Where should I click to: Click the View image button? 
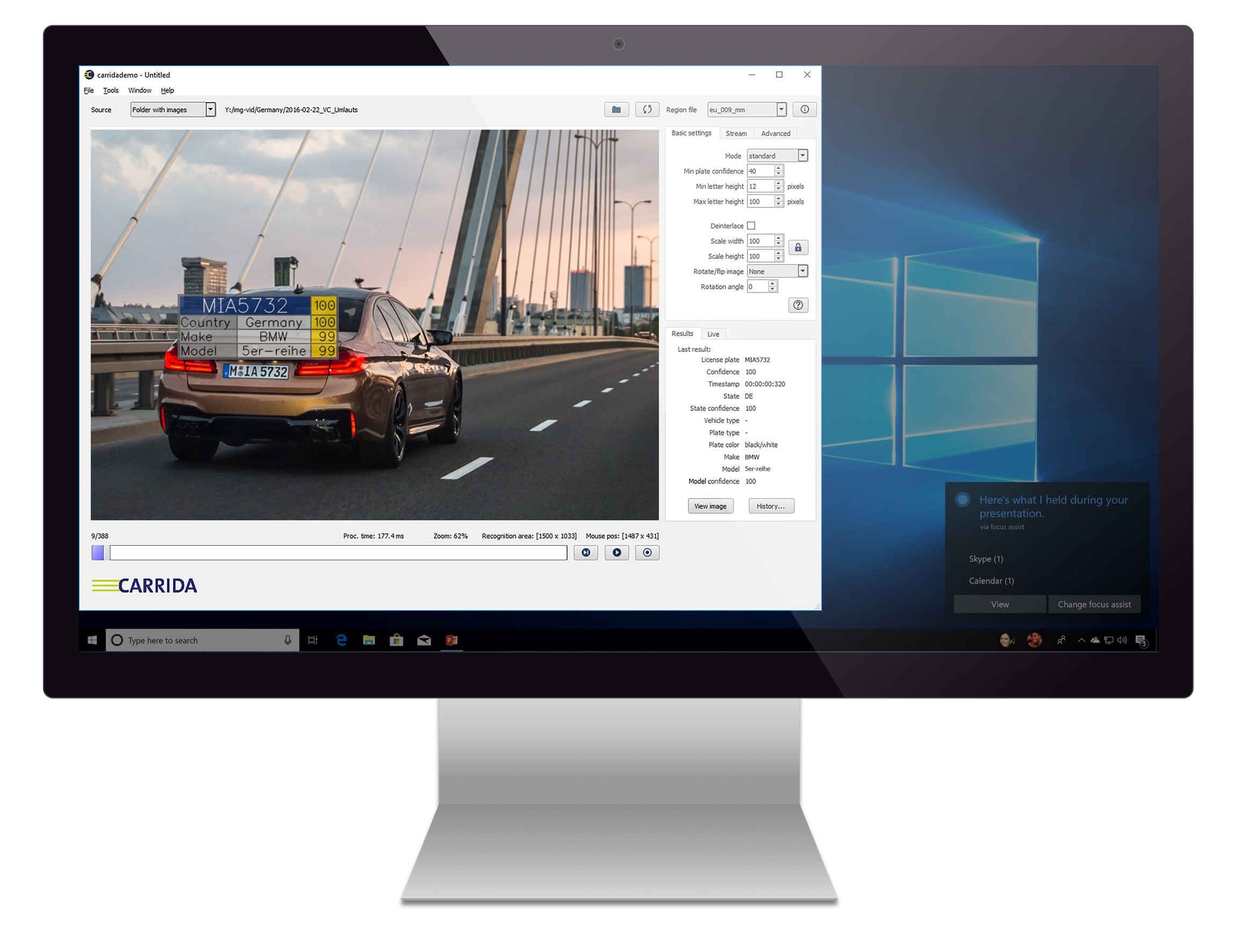(710, 506)
